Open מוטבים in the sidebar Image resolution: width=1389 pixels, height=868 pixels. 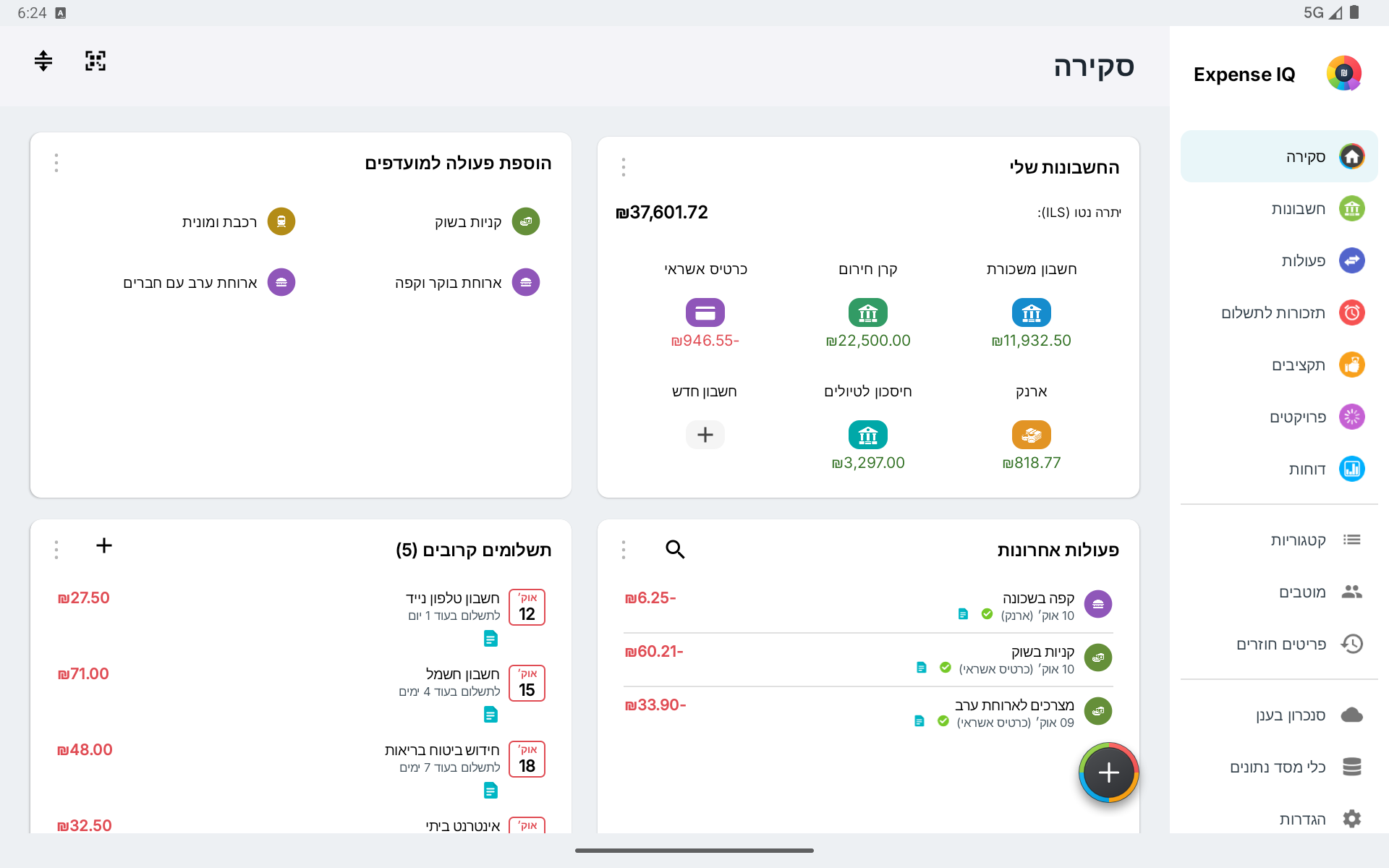[x=1279, y=592]
